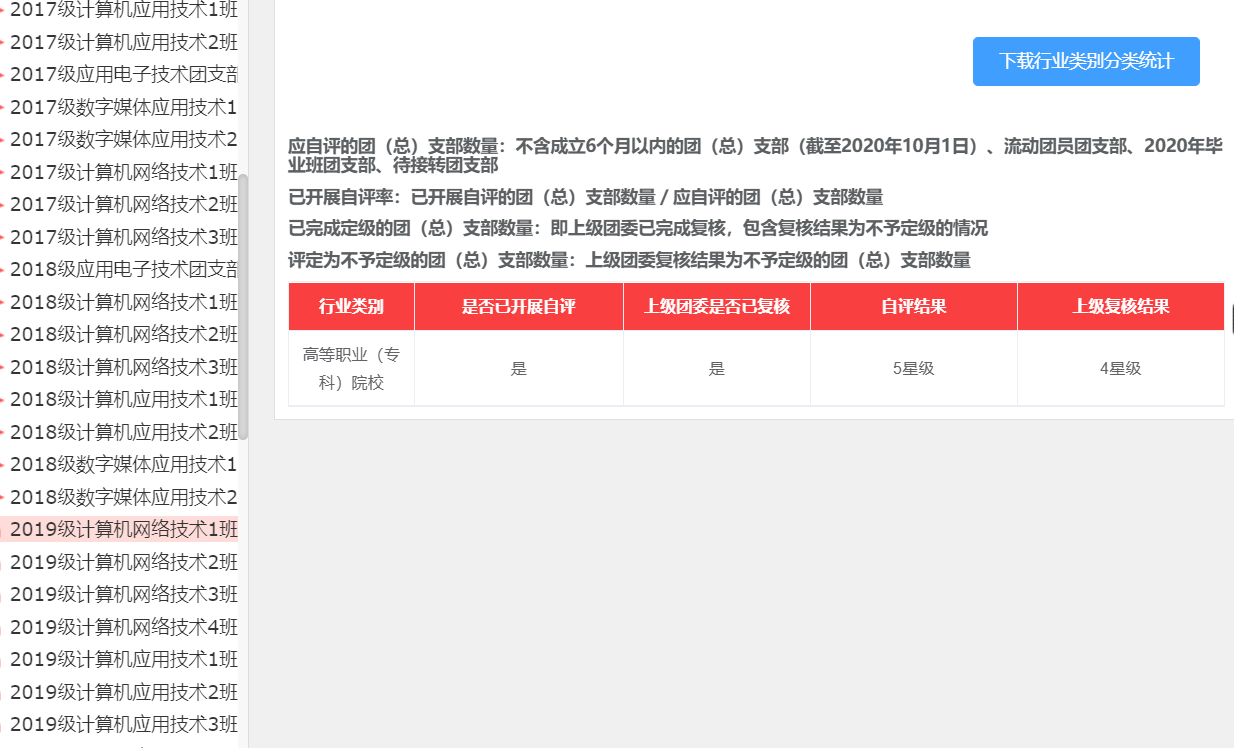
Task: Click the 4星级 review result cell
Action: point(1121,368)
